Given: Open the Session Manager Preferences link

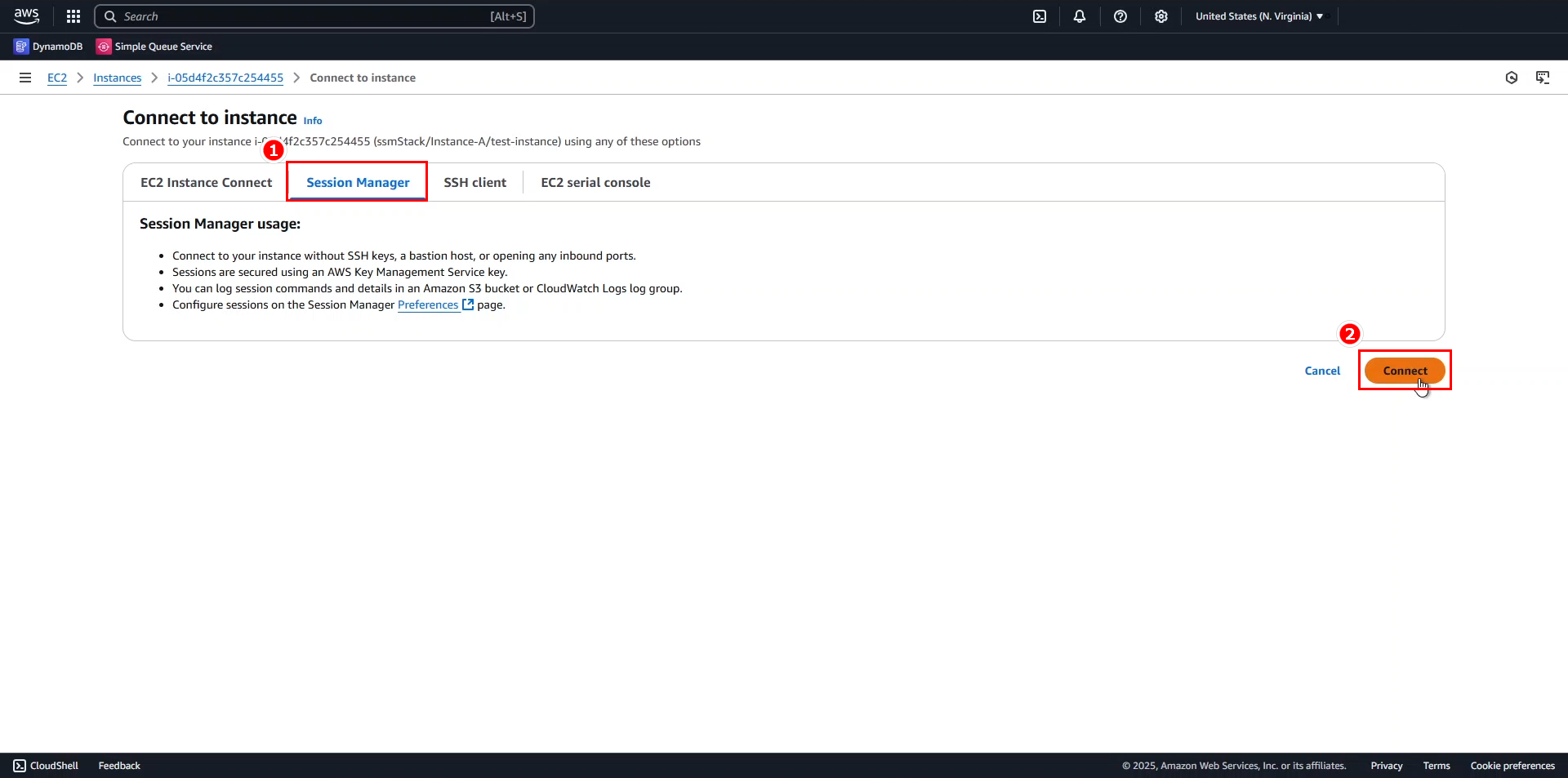Looking at the screenshot, I should pyautogui.click(x=428, y=305).
